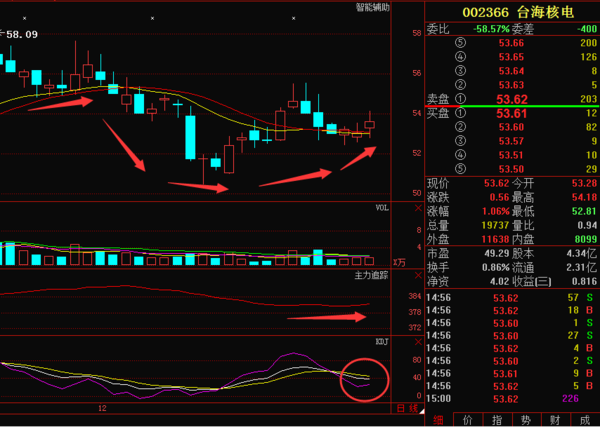Screen dimensions: 600x427
Task: Close the KDJ indicator panel
Action: [418, 342]
